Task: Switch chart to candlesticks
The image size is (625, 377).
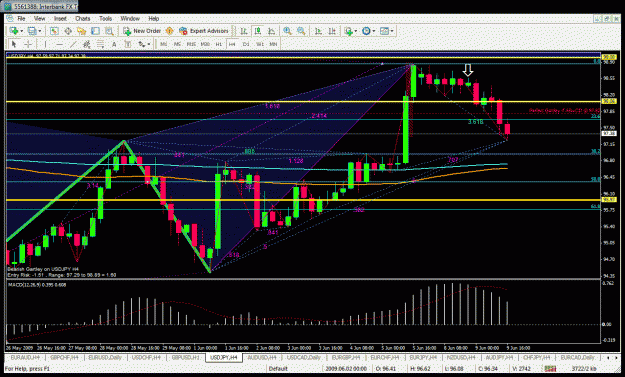Action: click(257, 31)
